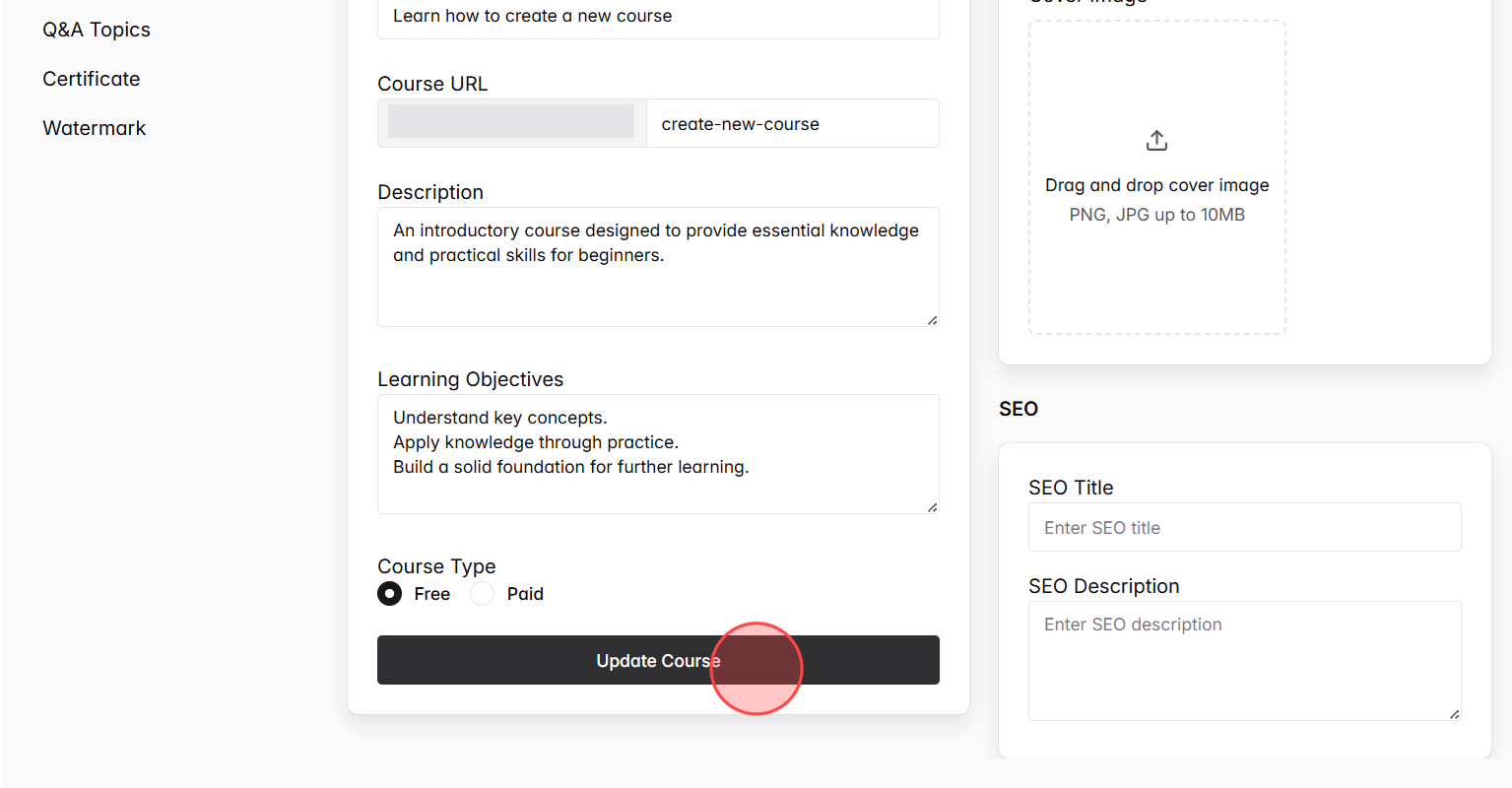Image resolution: width=1512 pixels, height=788 pixels.
Task: Click the Update Course button
Action: [x=658, y=660]
